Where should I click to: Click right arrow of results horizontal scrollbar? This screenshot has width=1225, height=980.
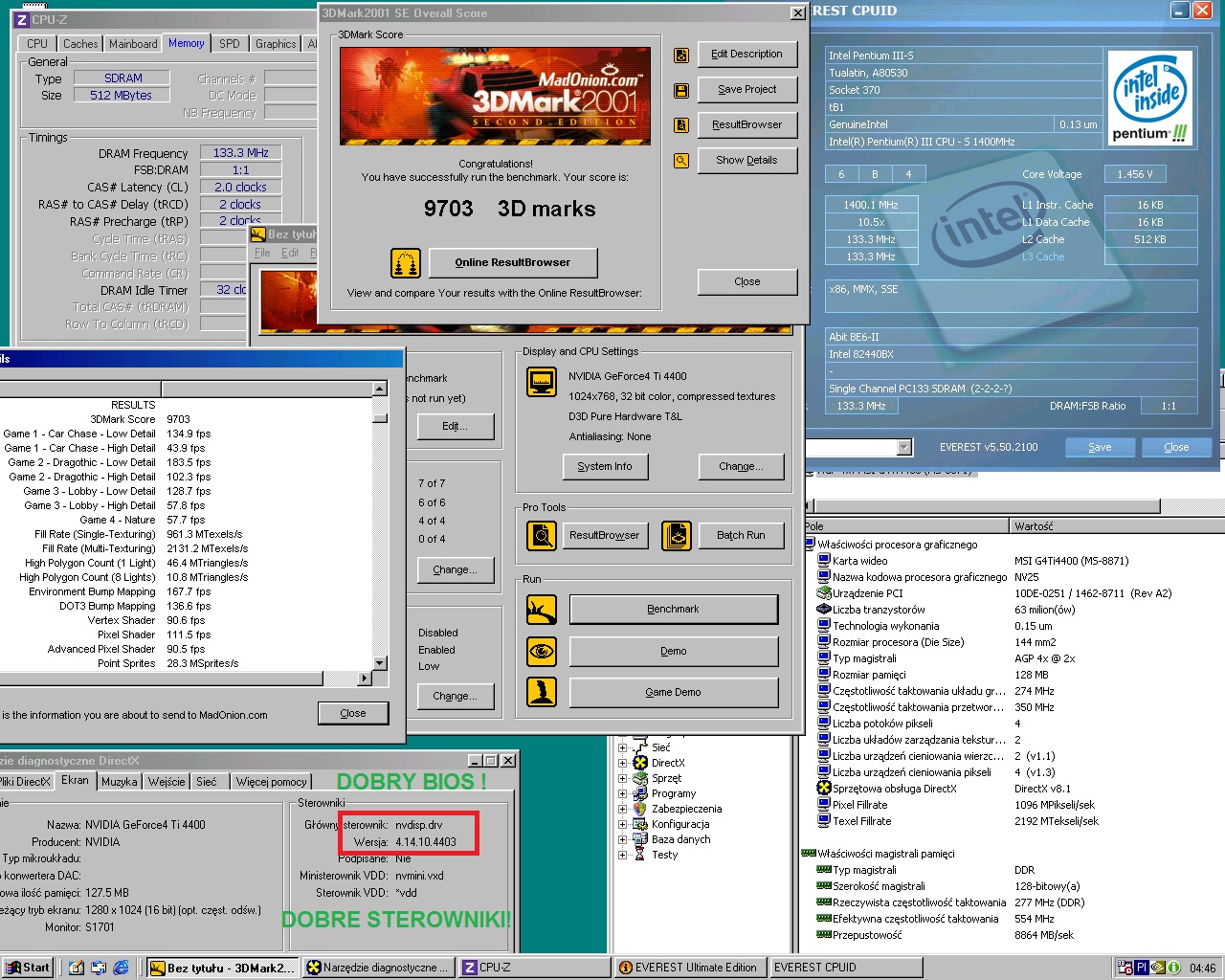[365, 679]
